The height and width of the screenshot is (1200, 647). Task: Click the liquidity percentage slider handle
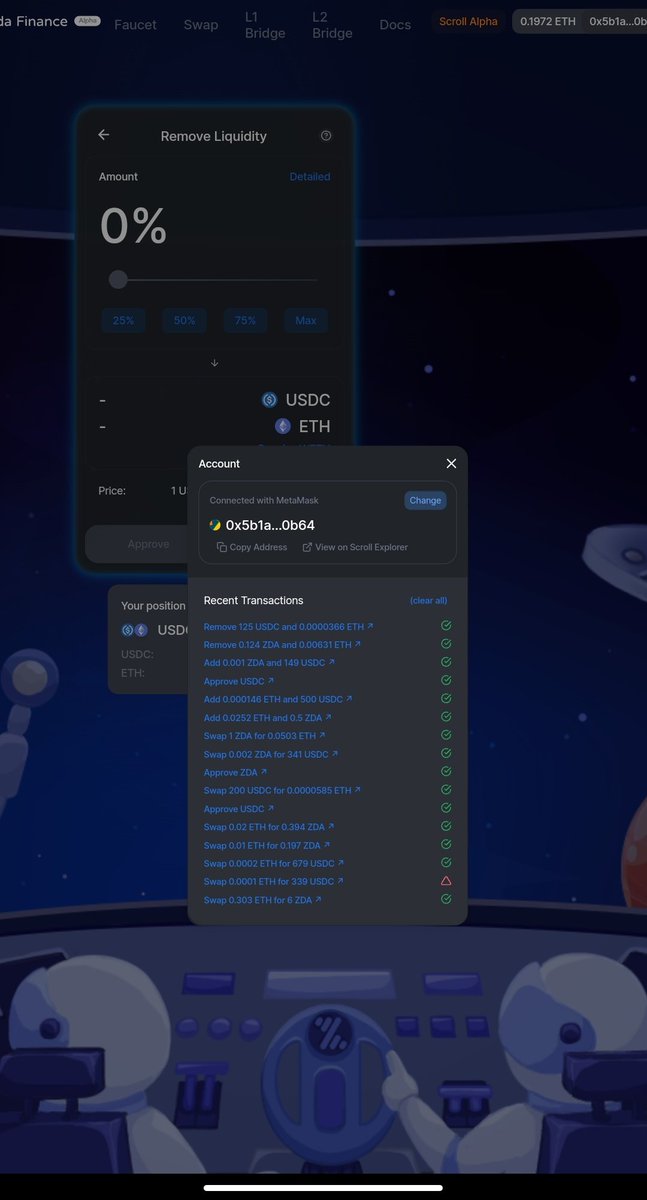point(118,280)
